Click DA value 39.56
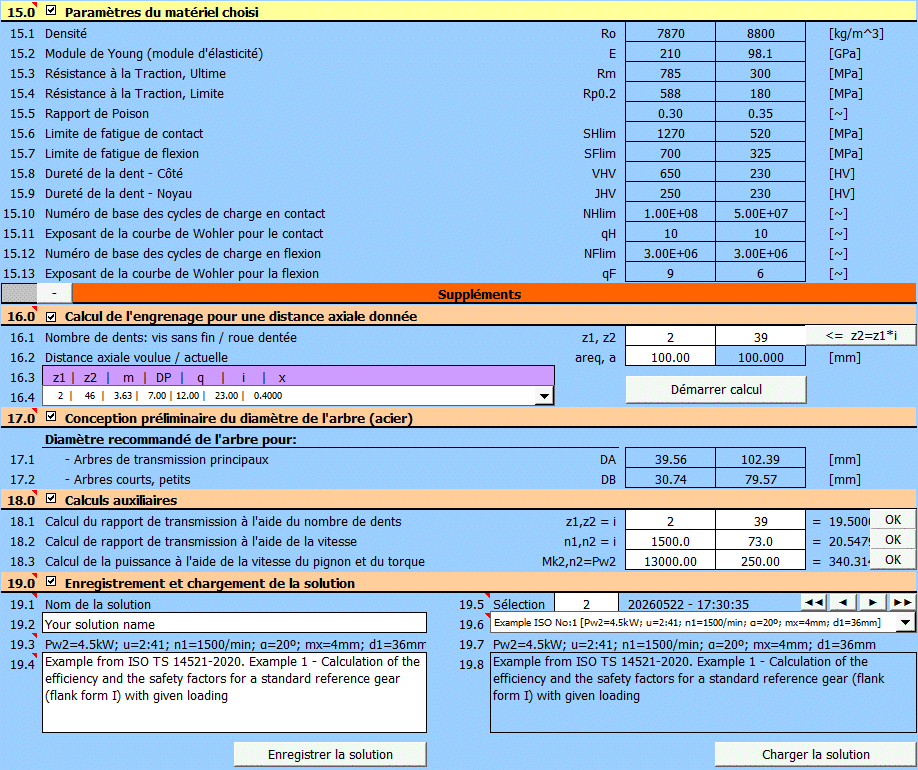The width and height of the screenshot is (918, 770). pos(670,459)
